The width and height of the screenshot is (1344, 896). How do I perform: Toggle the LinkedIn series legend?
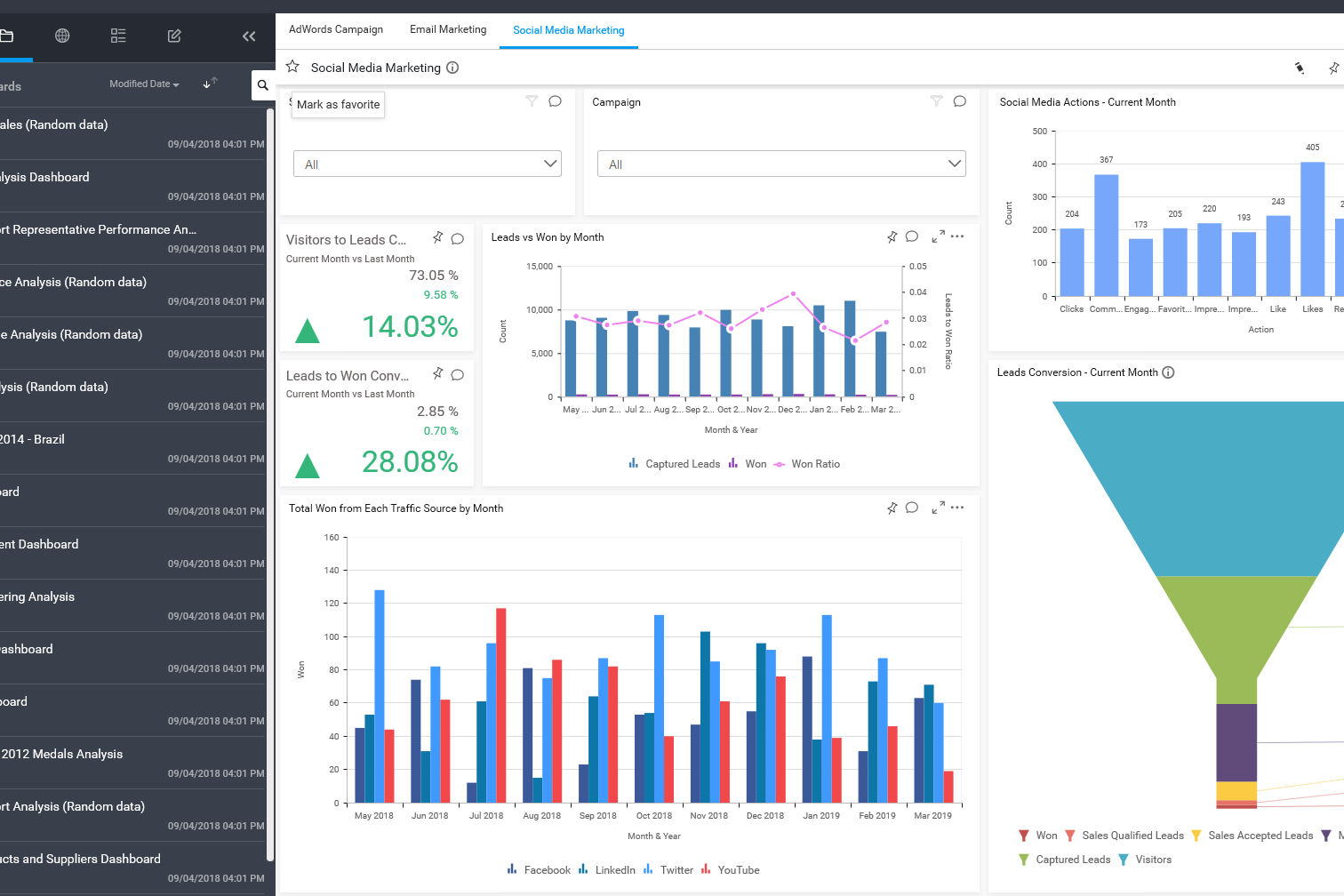607,870
